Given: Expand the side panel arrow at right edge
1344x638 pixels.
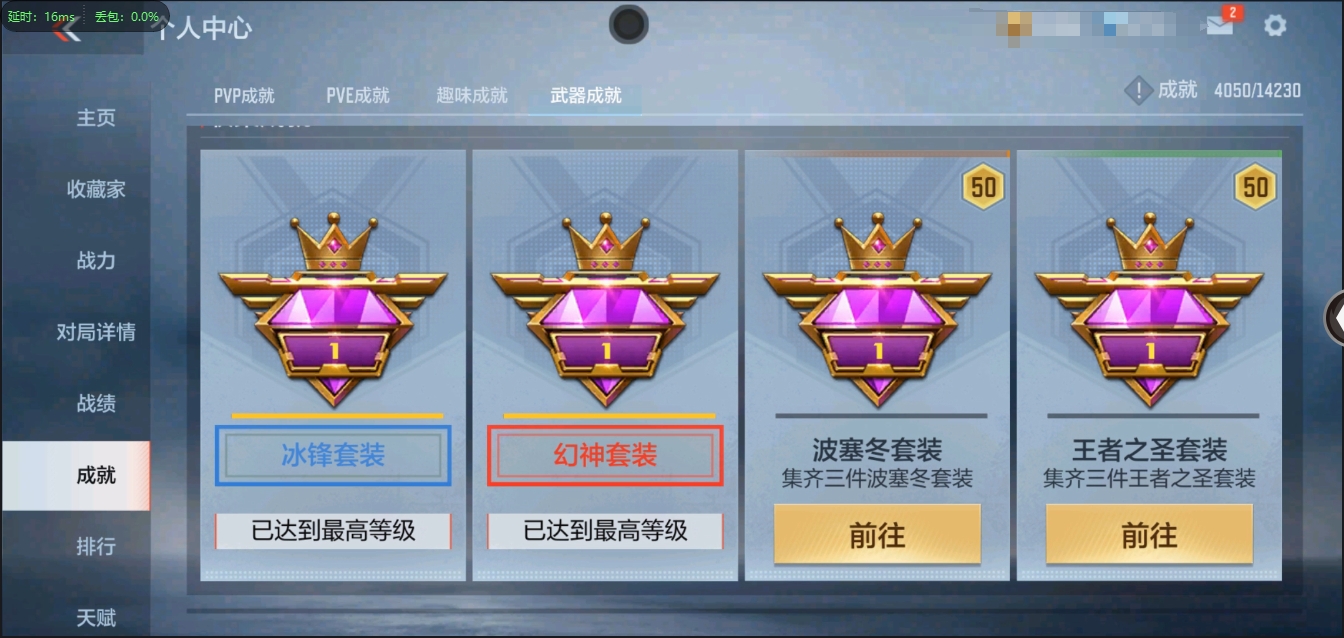Looking at the screenshot, I should pyautogui.click(x=1335, y=318).
